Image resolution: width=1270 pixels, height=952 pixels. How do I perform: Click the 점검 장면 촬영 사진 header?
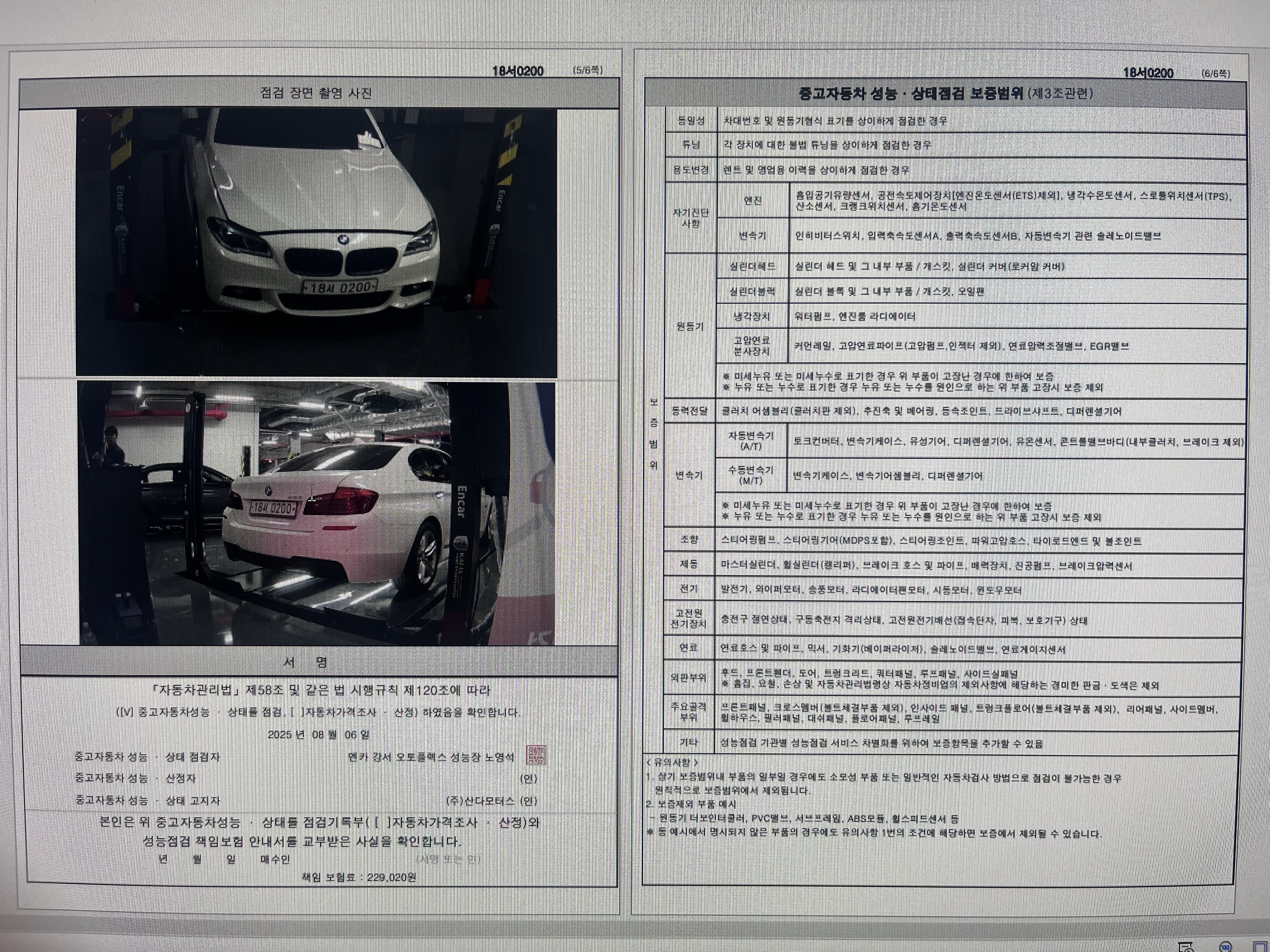(316, 93)
